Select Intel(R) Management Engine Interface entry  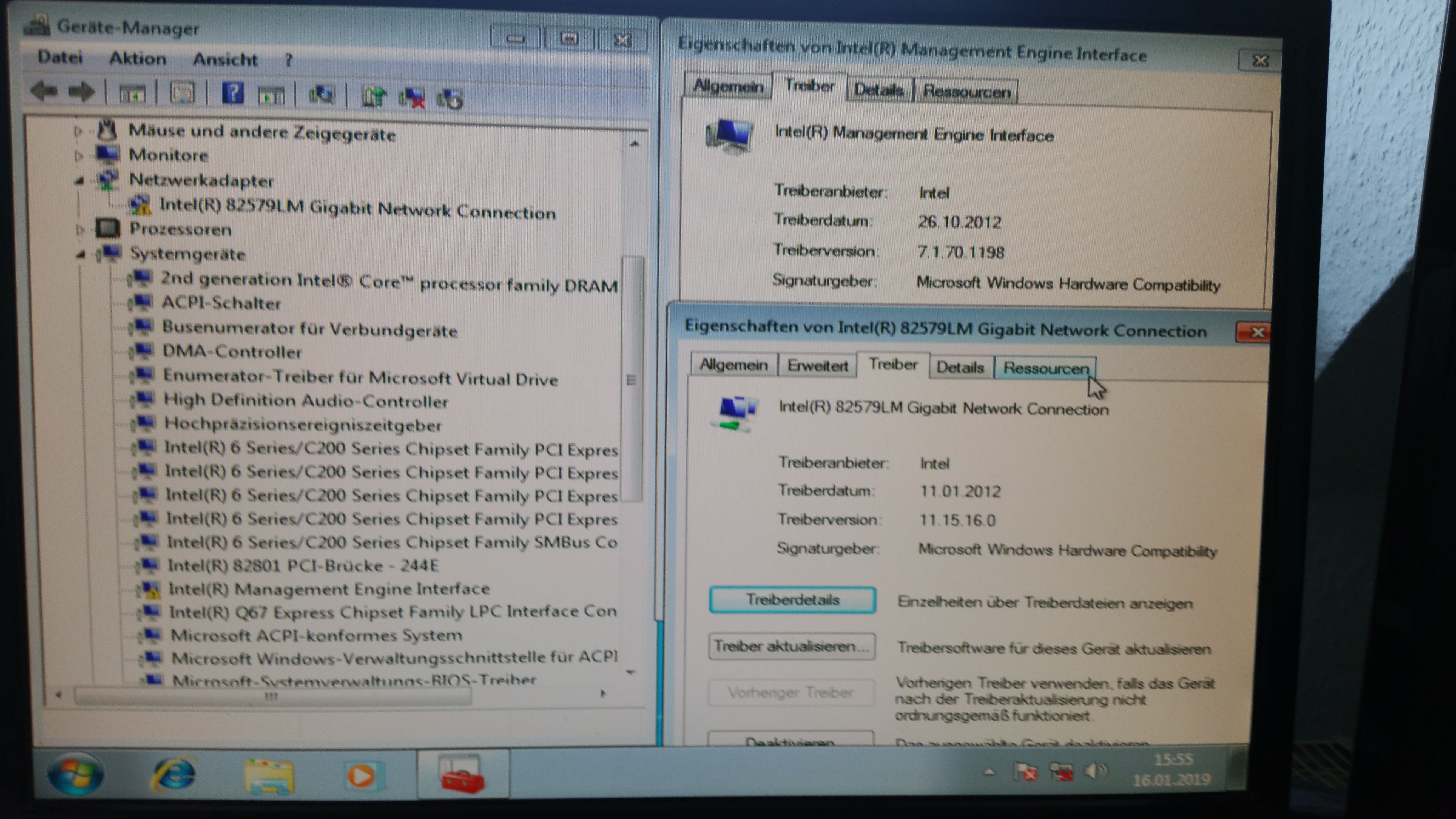[328, 588]
